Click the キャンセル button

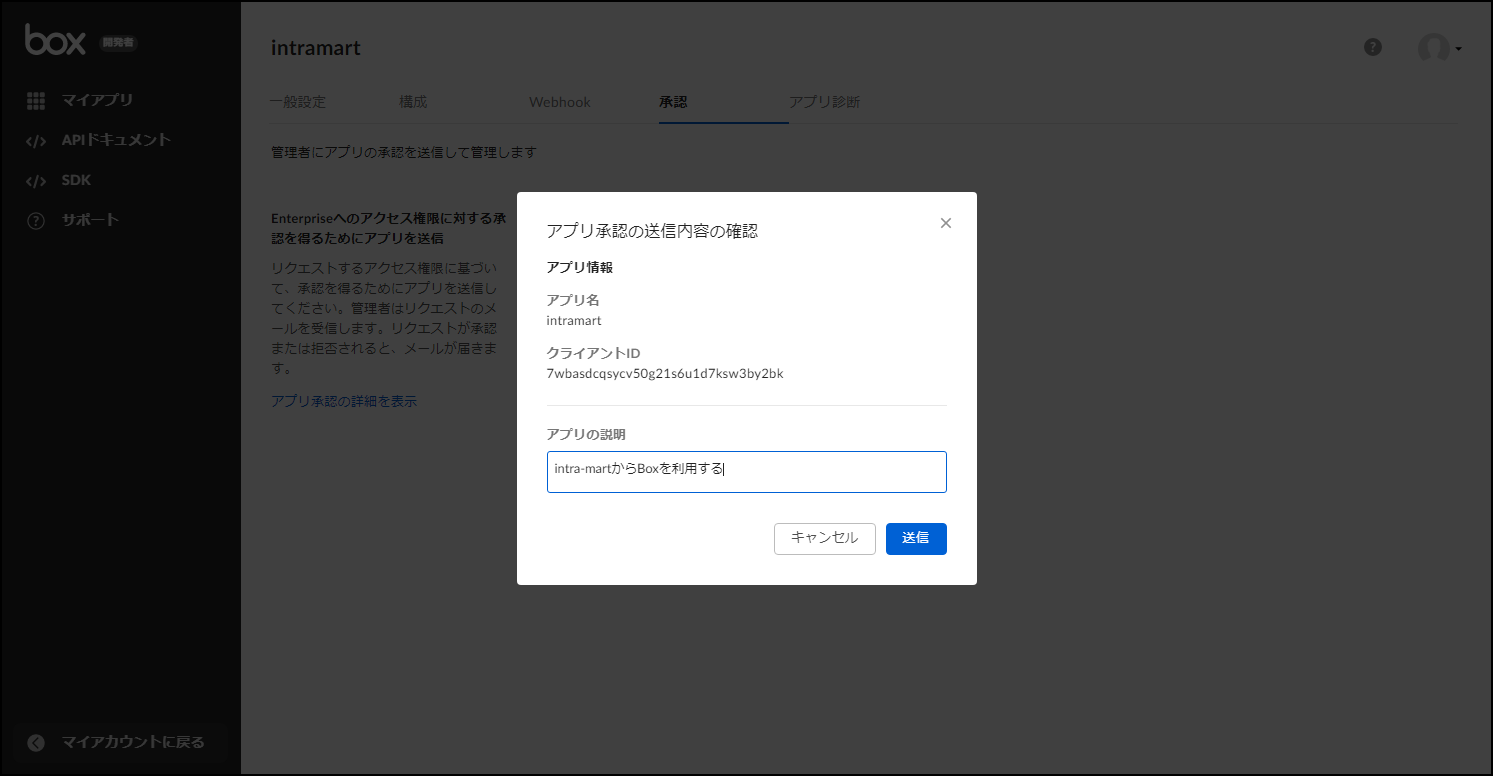(825, 538)
